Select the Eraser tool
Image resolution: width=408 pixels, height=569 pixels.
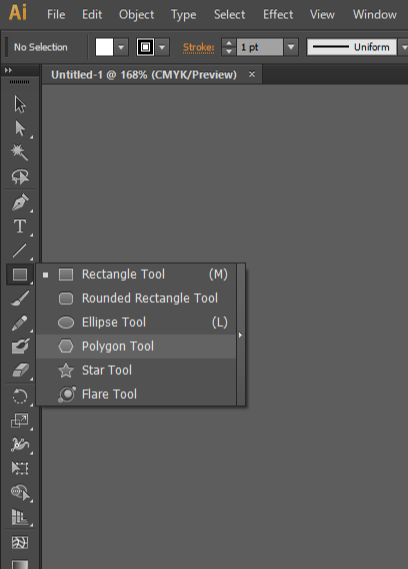(20, 371)
